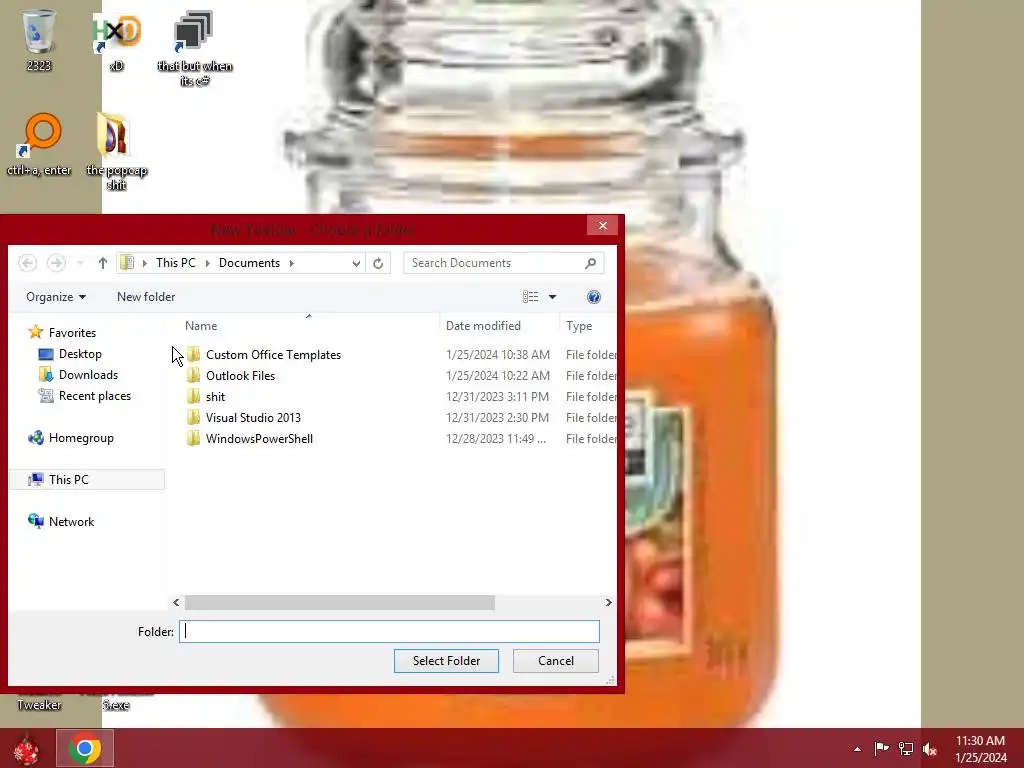
Task: Open the view options dropdown arrow
Action: pos(552,297)
